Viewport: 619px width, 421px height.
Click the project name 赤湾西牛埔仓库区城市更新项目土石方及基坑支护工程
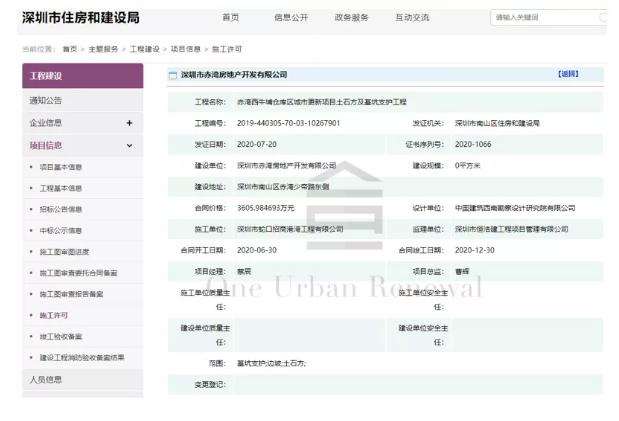[x=322, y=102]
